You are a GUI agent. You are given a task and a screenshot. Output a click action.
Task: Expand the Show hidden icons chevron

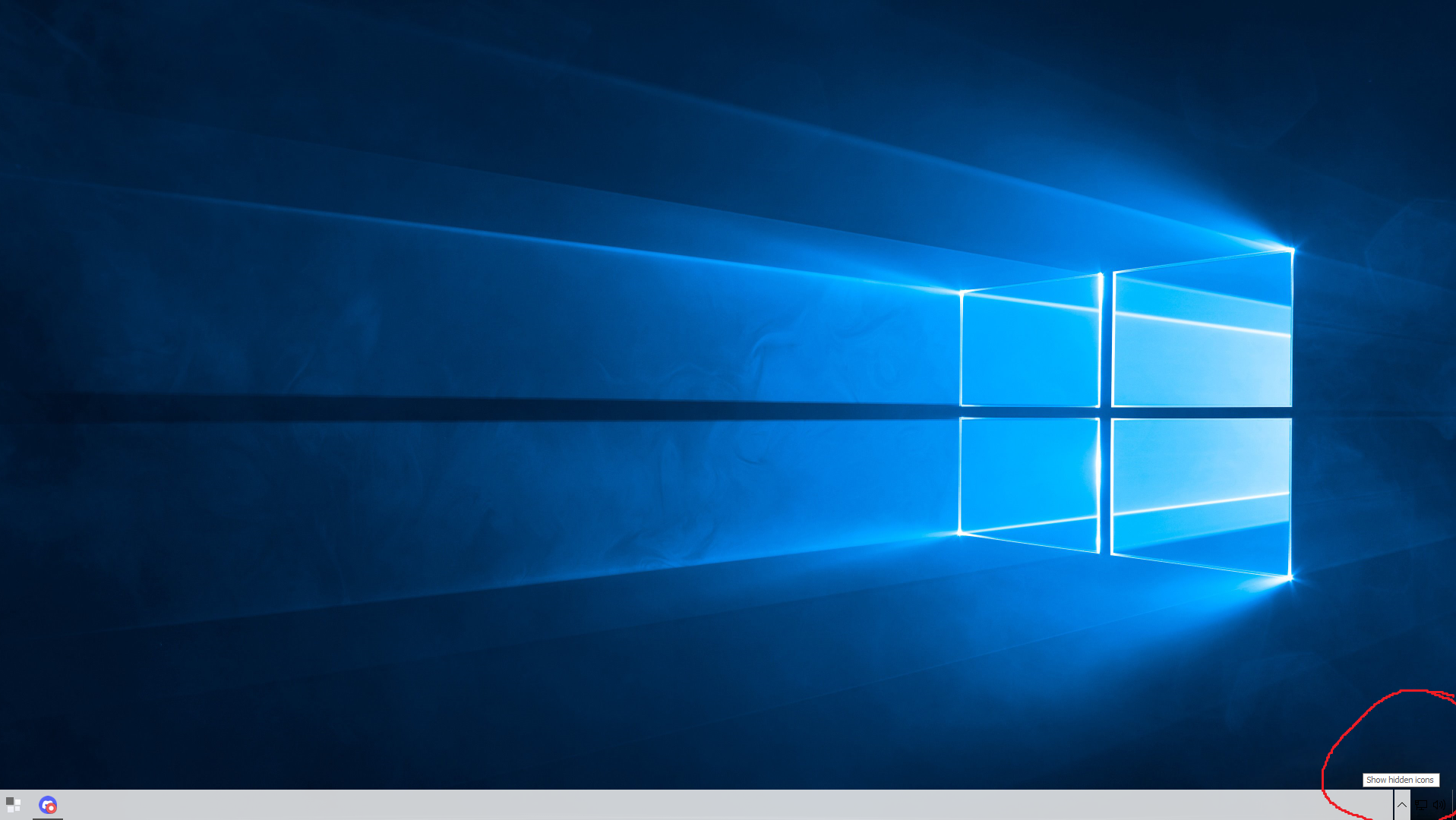click(x=1401, y=805)
